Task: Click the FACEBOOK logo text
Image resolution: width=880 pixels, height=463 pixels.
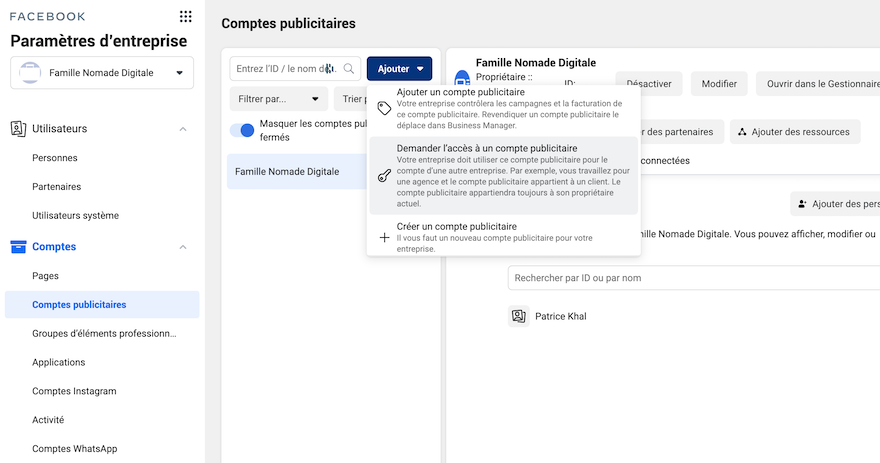Action: pos(48,16)
